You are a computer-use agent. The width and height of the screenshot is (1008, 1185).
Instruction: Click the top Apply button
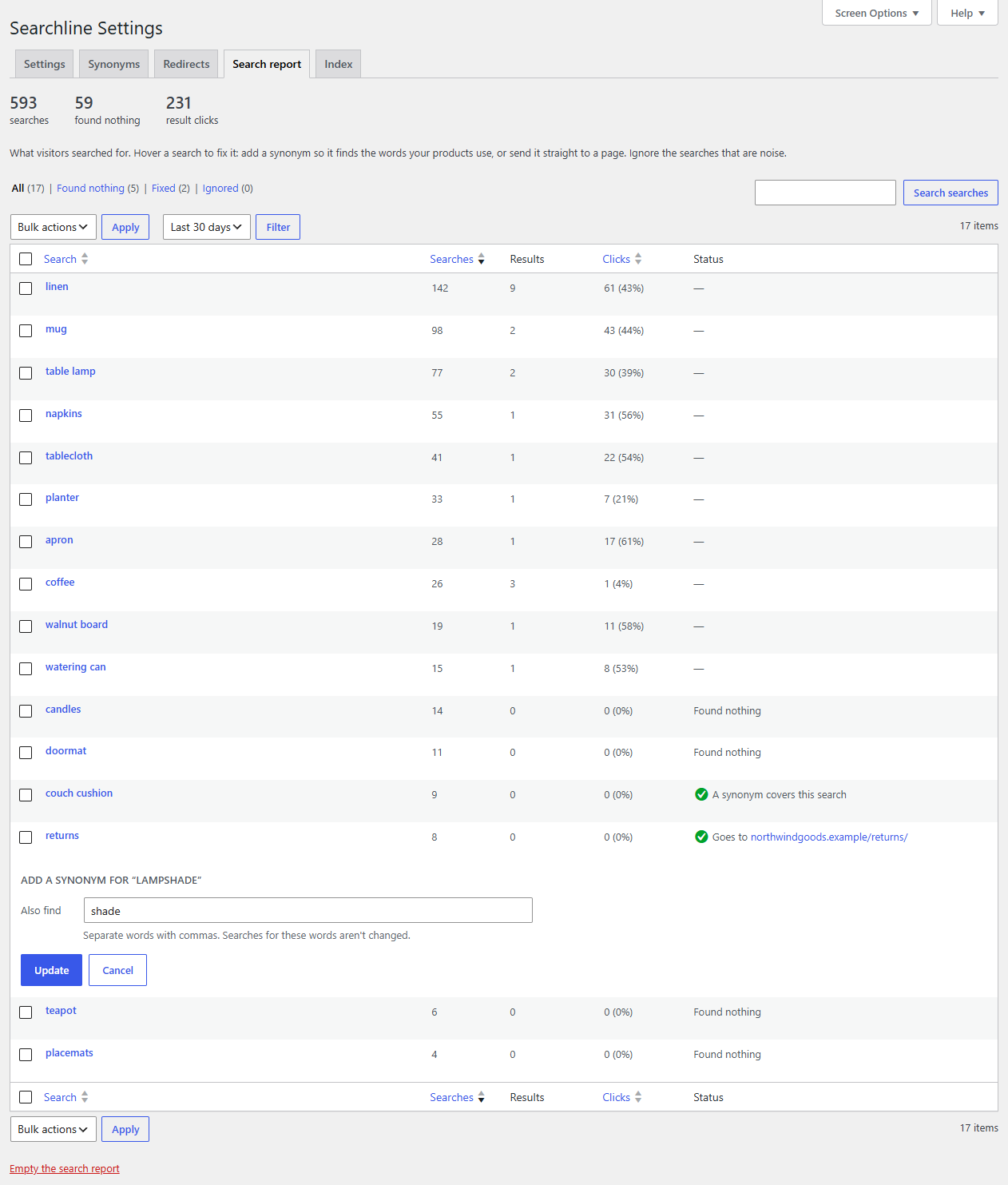coord(125,227)
